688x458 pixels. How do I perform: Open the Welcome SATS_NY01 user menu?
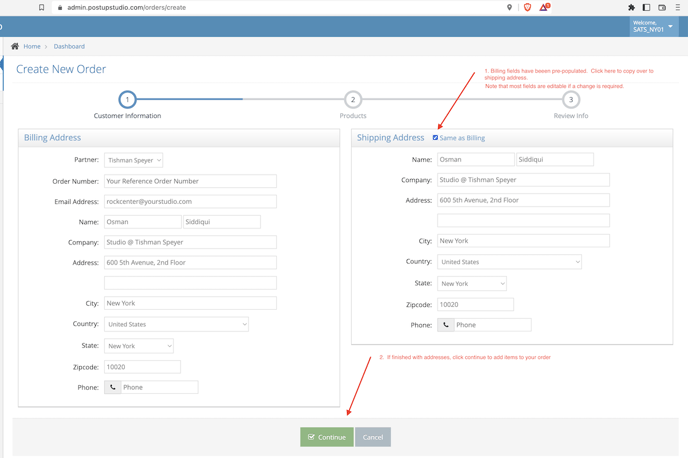pos(653,26)
